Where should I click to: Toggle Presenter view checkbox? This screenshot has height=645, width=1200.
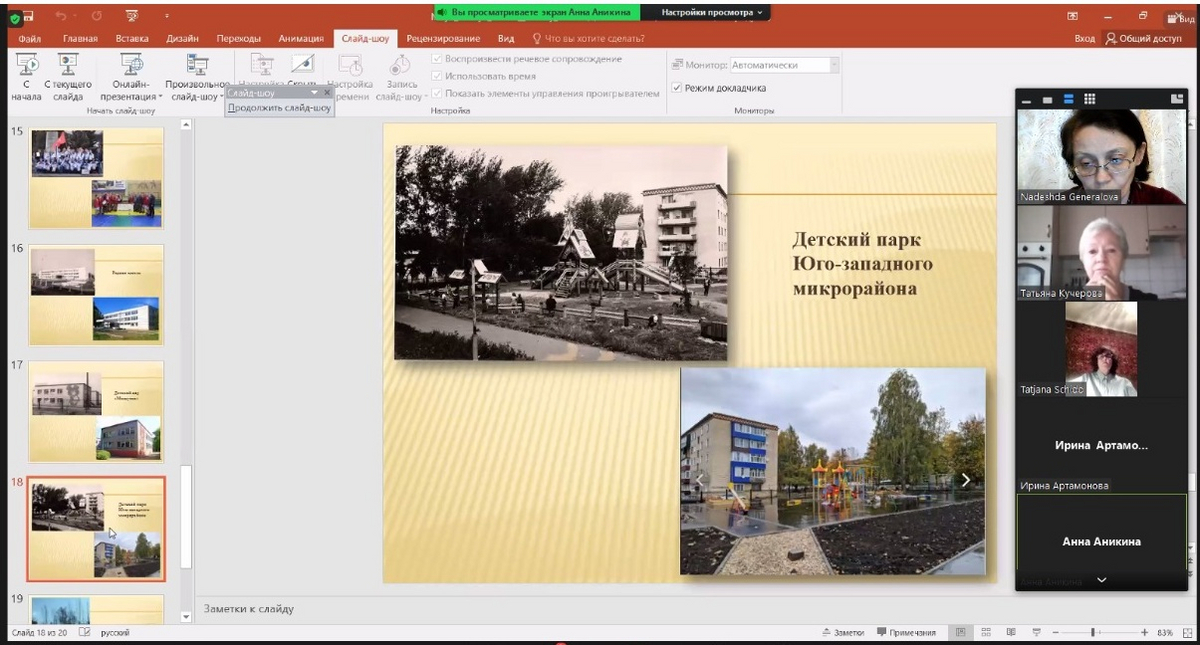(x=677, y=88)
